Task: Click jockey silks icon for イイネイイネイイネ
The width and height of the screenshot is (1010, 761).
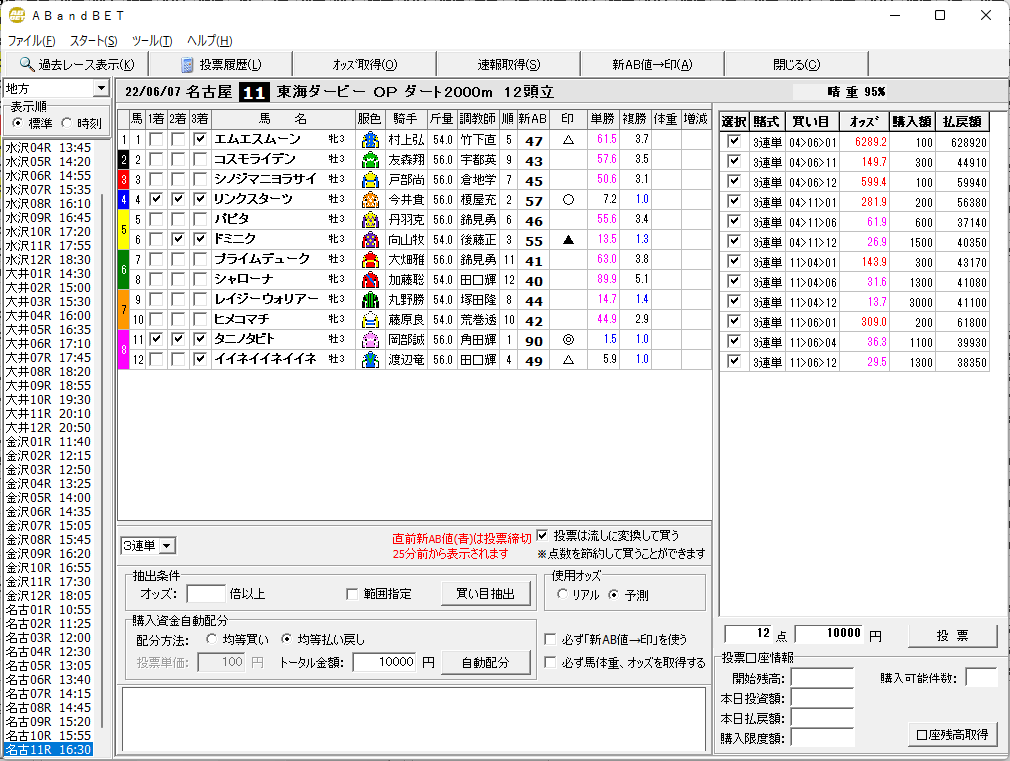Action: coord(370,359)
